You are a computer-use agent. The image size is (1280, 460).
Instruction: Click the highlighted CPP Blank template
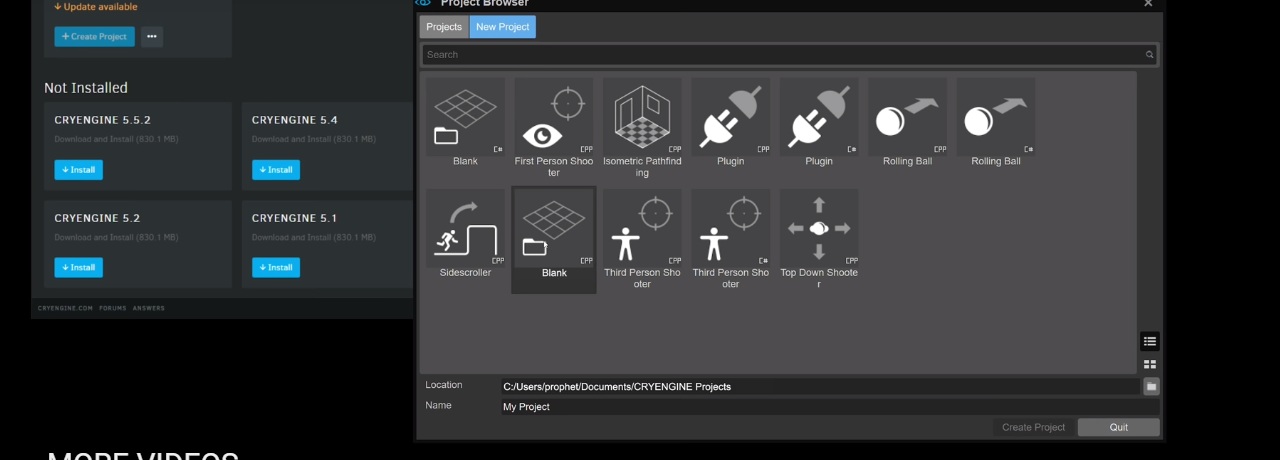click(x=553, y=239)
